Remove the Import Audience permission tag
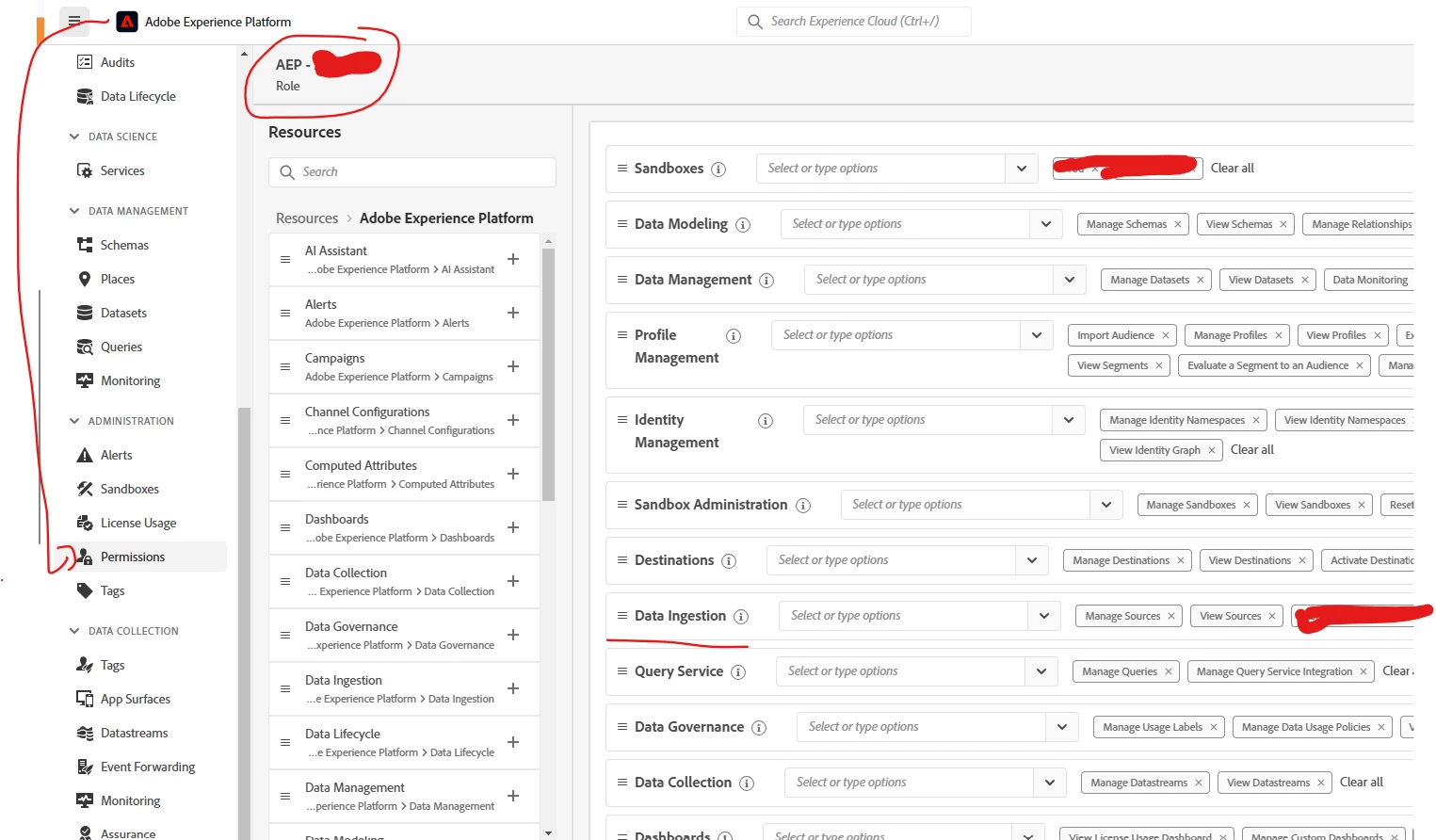 (x=1166, y=335)
